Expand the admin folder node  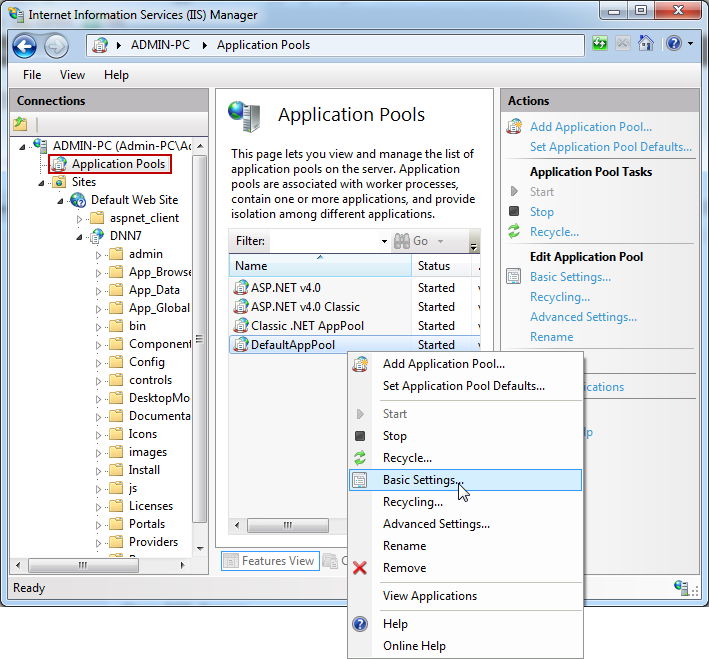click(99, 255)
